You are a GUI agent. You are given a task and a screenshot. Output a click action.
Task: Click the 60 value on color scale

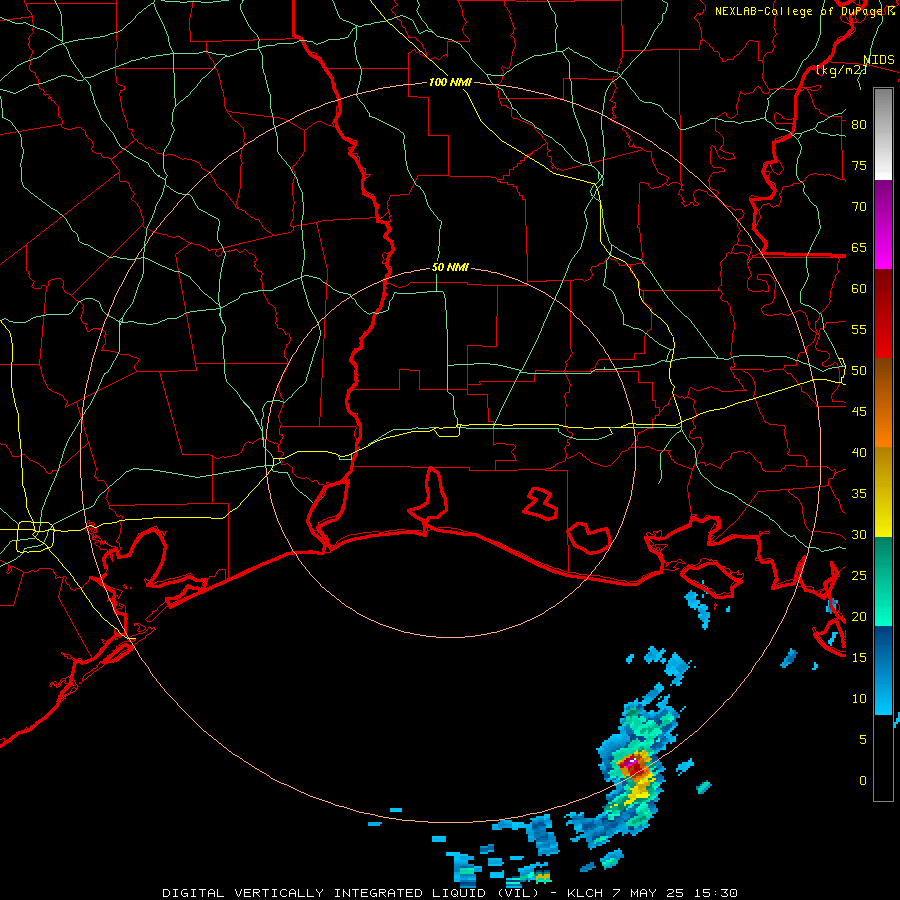coord(859,289)
